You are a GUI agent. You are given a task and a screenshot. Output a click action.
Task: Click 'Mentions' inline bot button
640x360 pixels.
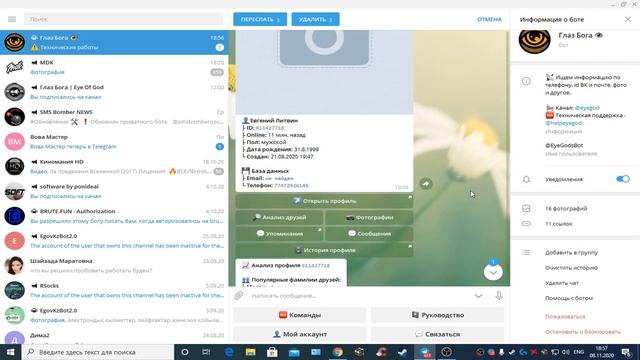coord(279,233)
